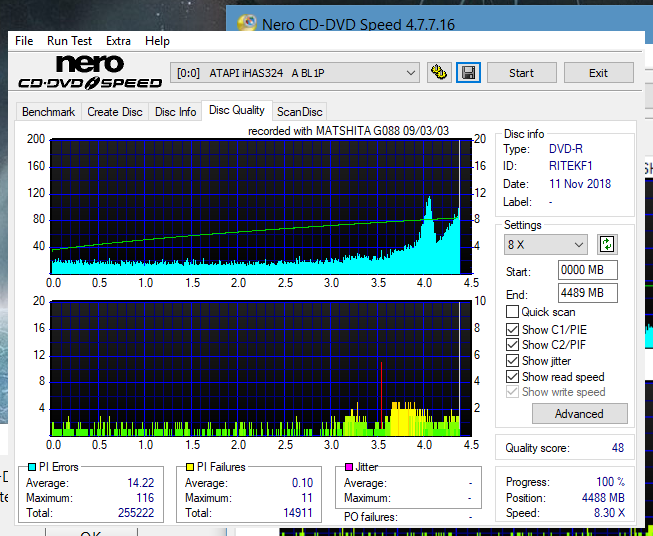Click the Start position field 0000 MB
653x536 pixels.
pos(588,270)
